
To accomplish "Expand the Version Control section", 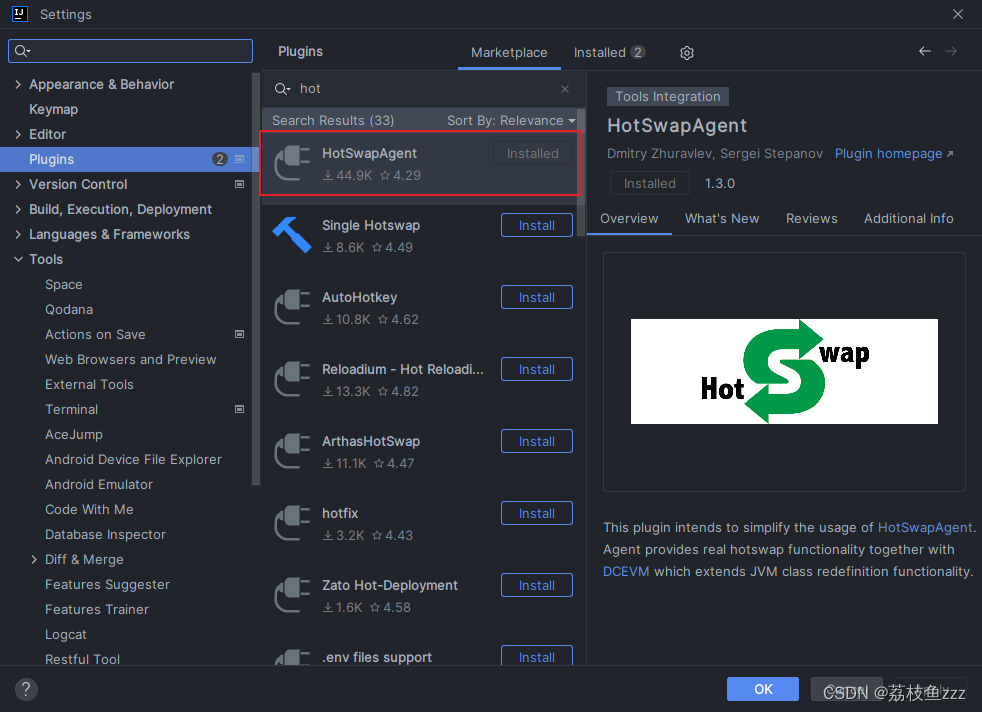I will (x=18, y=184).
